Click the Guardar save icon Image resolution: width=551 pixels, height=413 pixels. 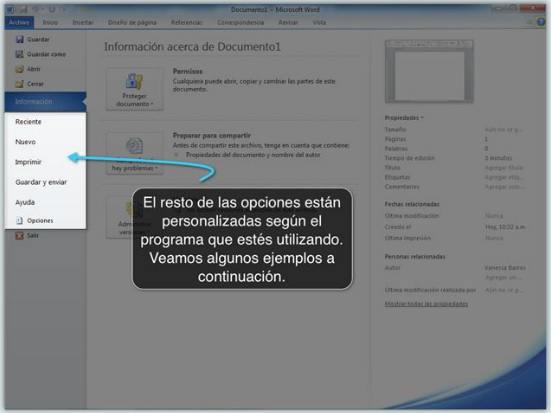point(20,39)
